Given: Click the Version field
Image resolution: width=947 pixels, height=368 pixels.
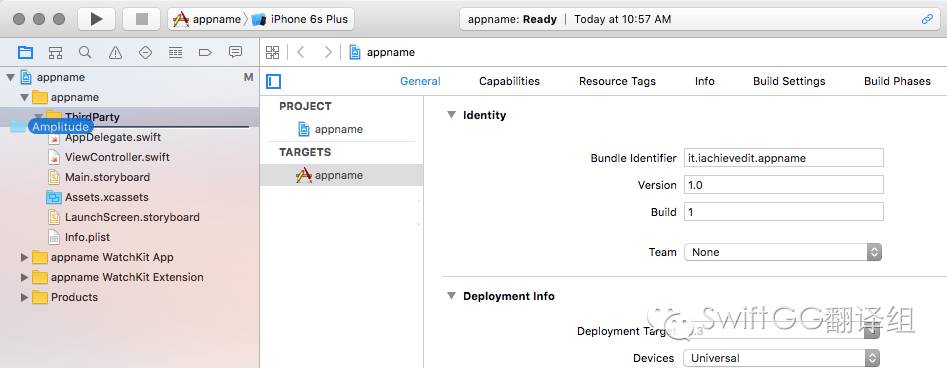Looking at the screenshot, I should (x=783, y=185).
